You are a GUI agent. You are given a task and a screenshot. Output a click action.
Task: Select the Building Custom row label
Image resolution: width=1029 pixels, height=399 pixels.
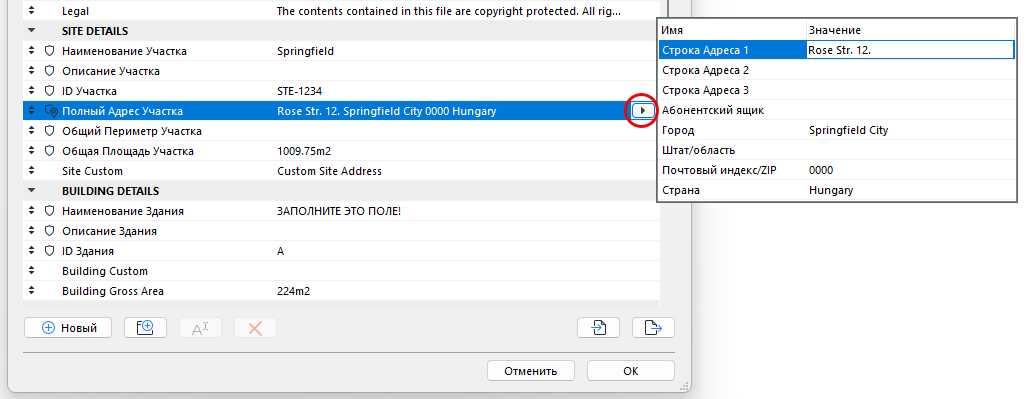pyautogui.click(x=105, y=271)
